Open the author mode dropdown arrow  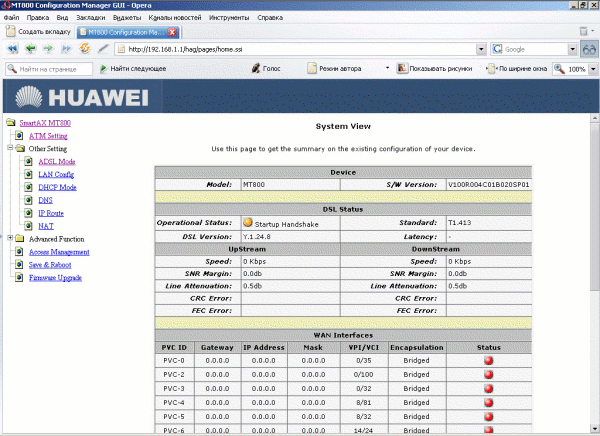point(387,68)
